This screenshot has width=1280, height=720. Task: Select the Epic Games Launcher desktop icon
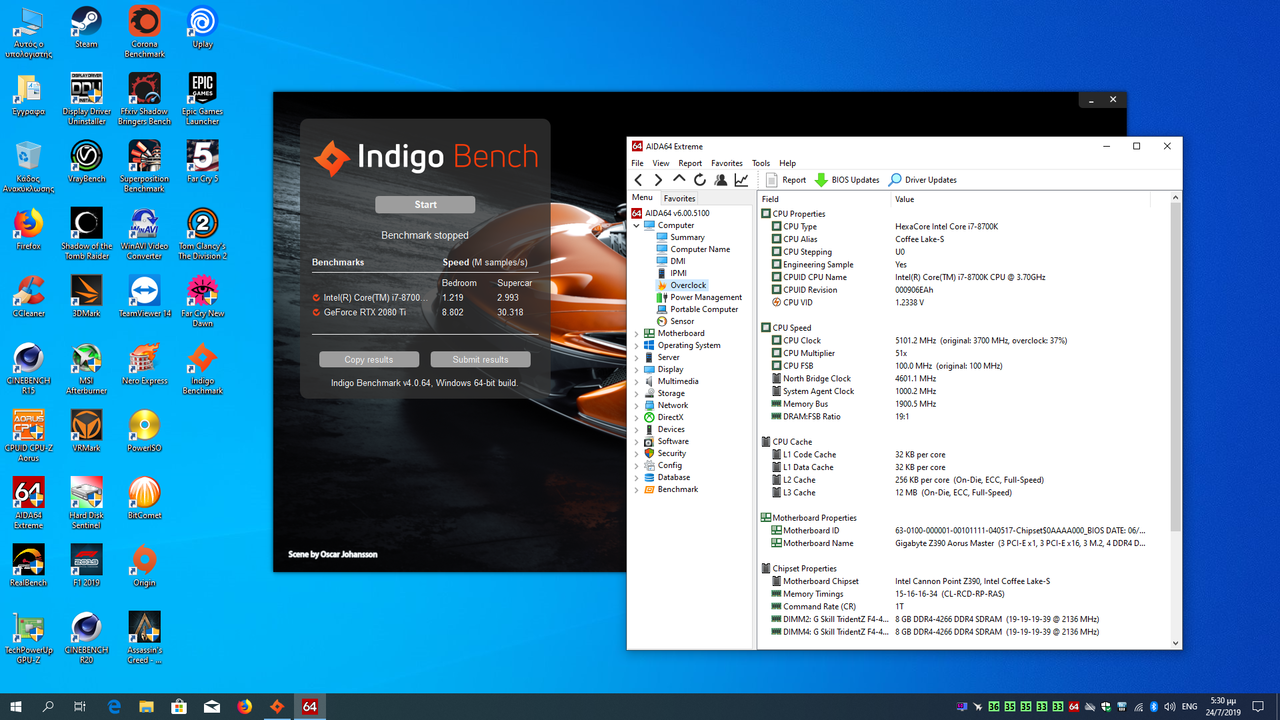tap(202, 99)
